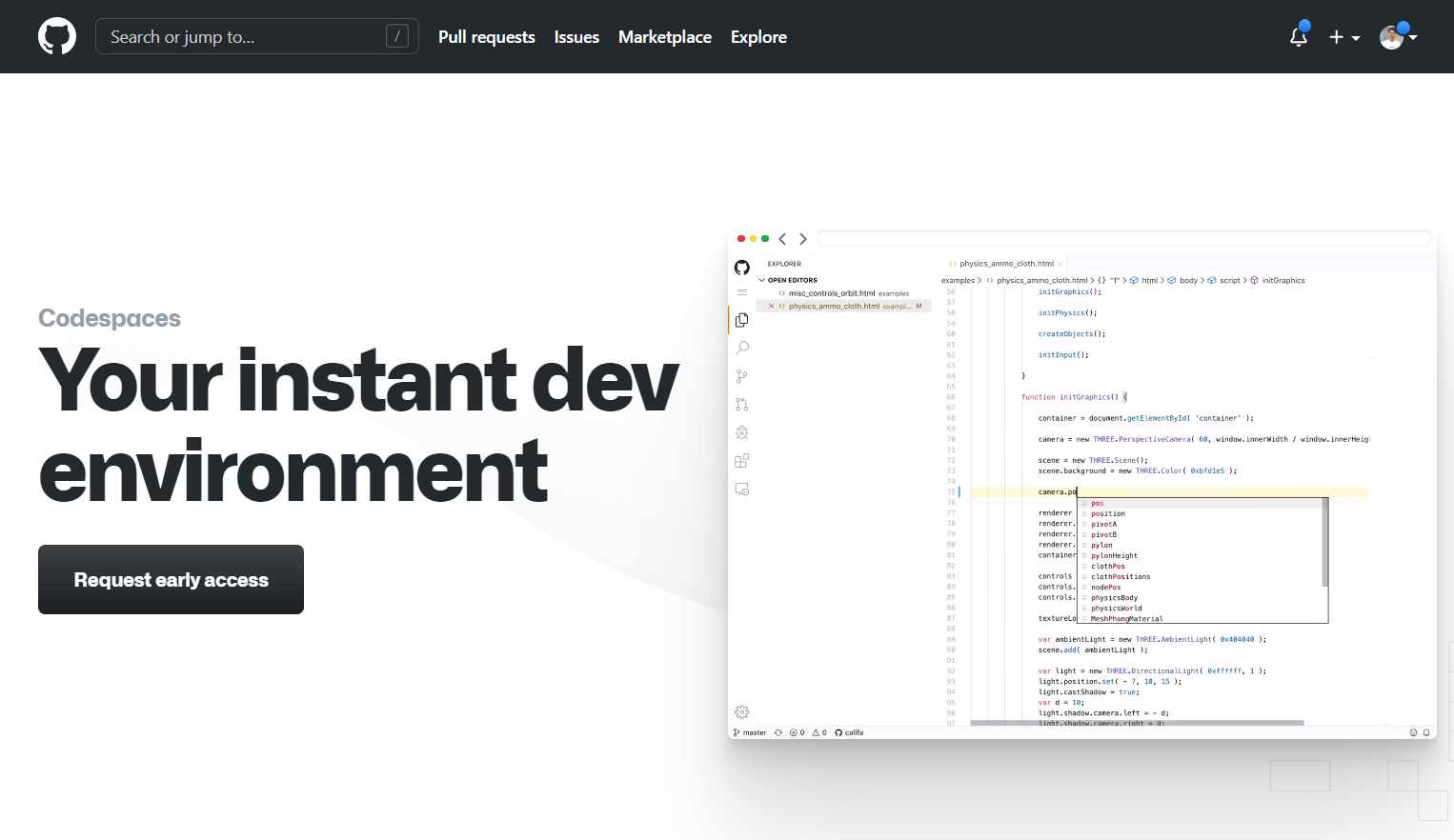
Task: Open the user avatar profile menu
Action: [x=1398, y=37]
